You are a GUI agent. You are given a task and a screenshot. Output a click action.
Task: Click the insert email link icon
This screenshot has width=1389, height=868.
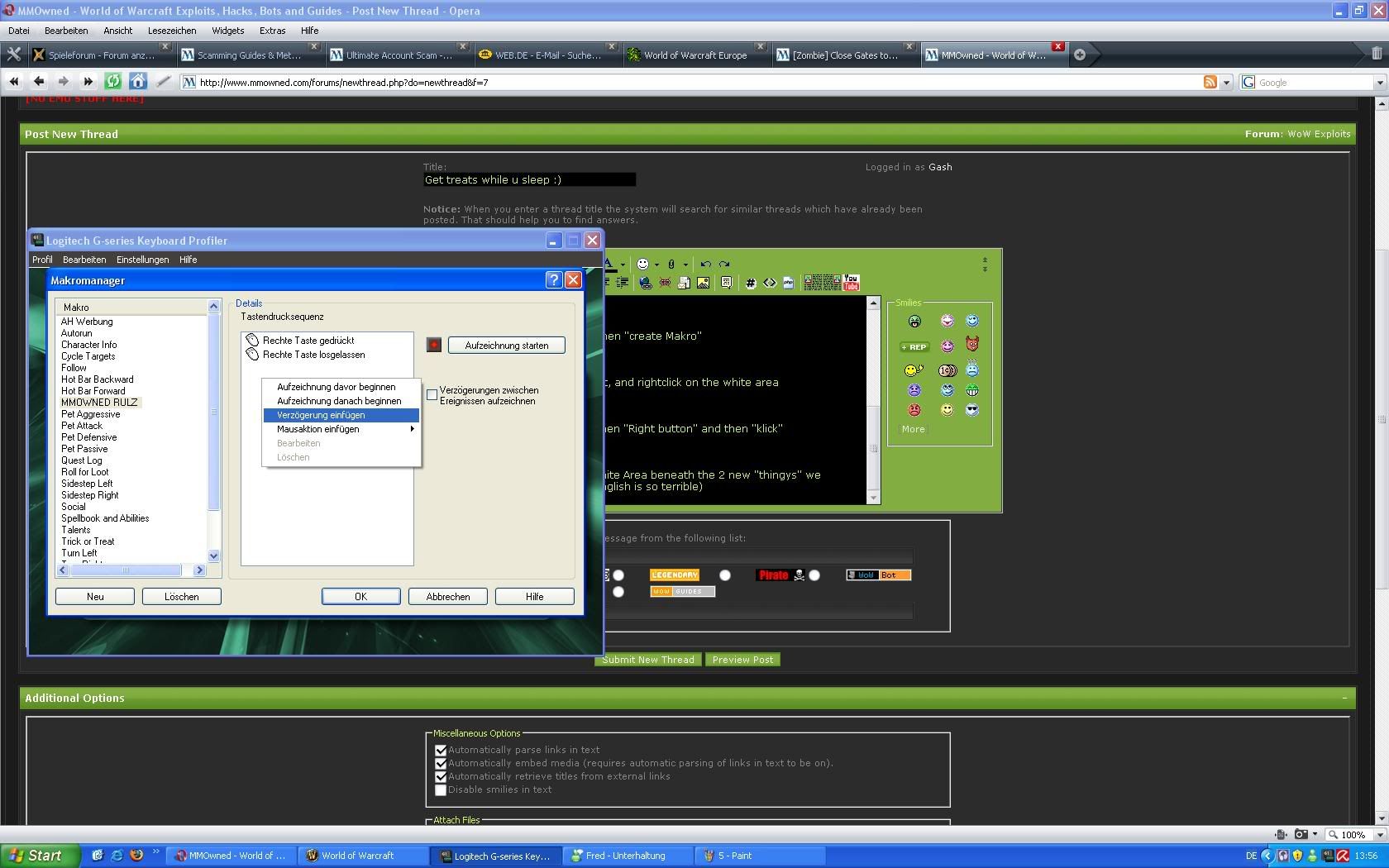click(x=684, y=283)
